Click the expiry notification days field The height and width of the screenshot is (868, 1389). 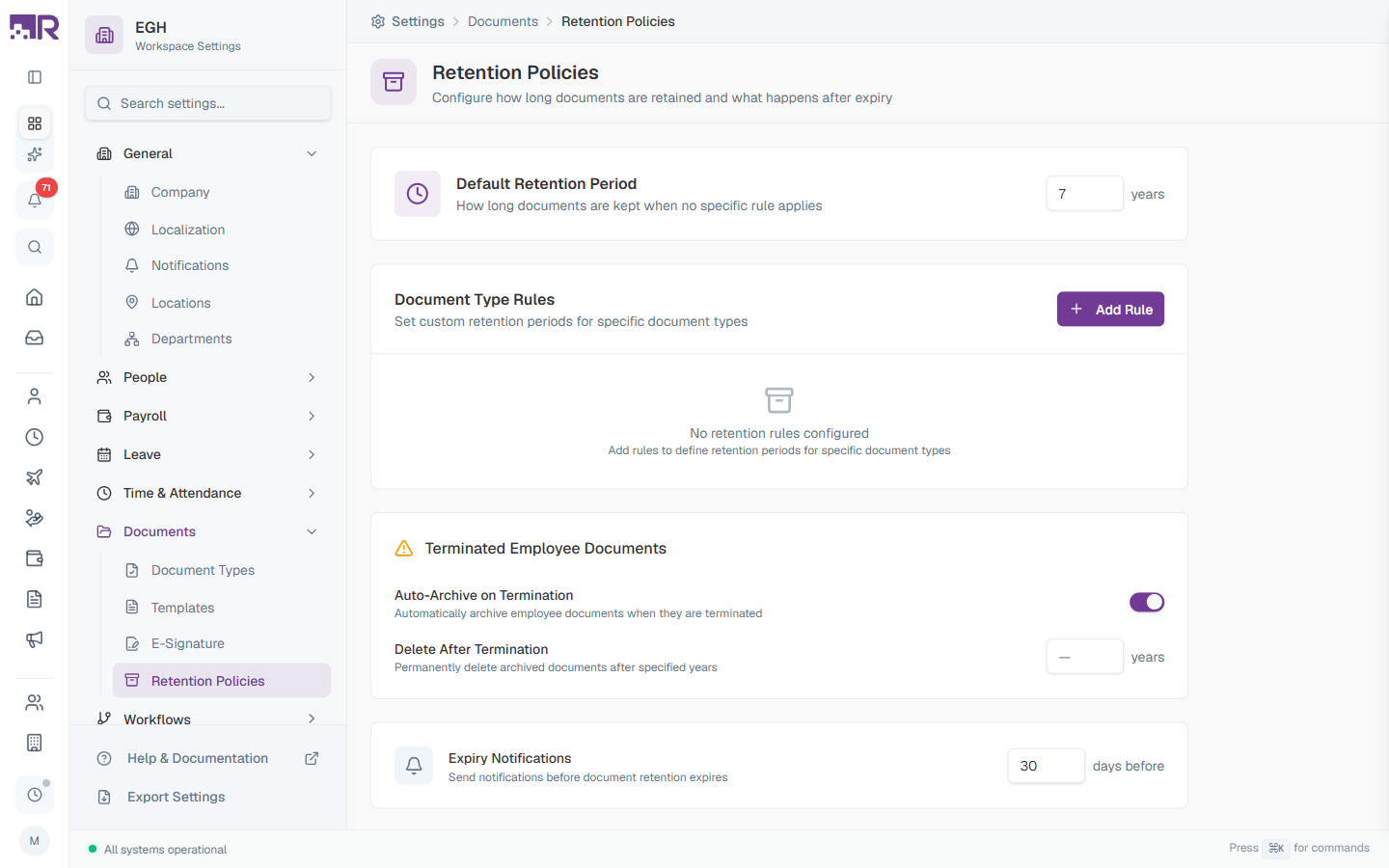1046,766
